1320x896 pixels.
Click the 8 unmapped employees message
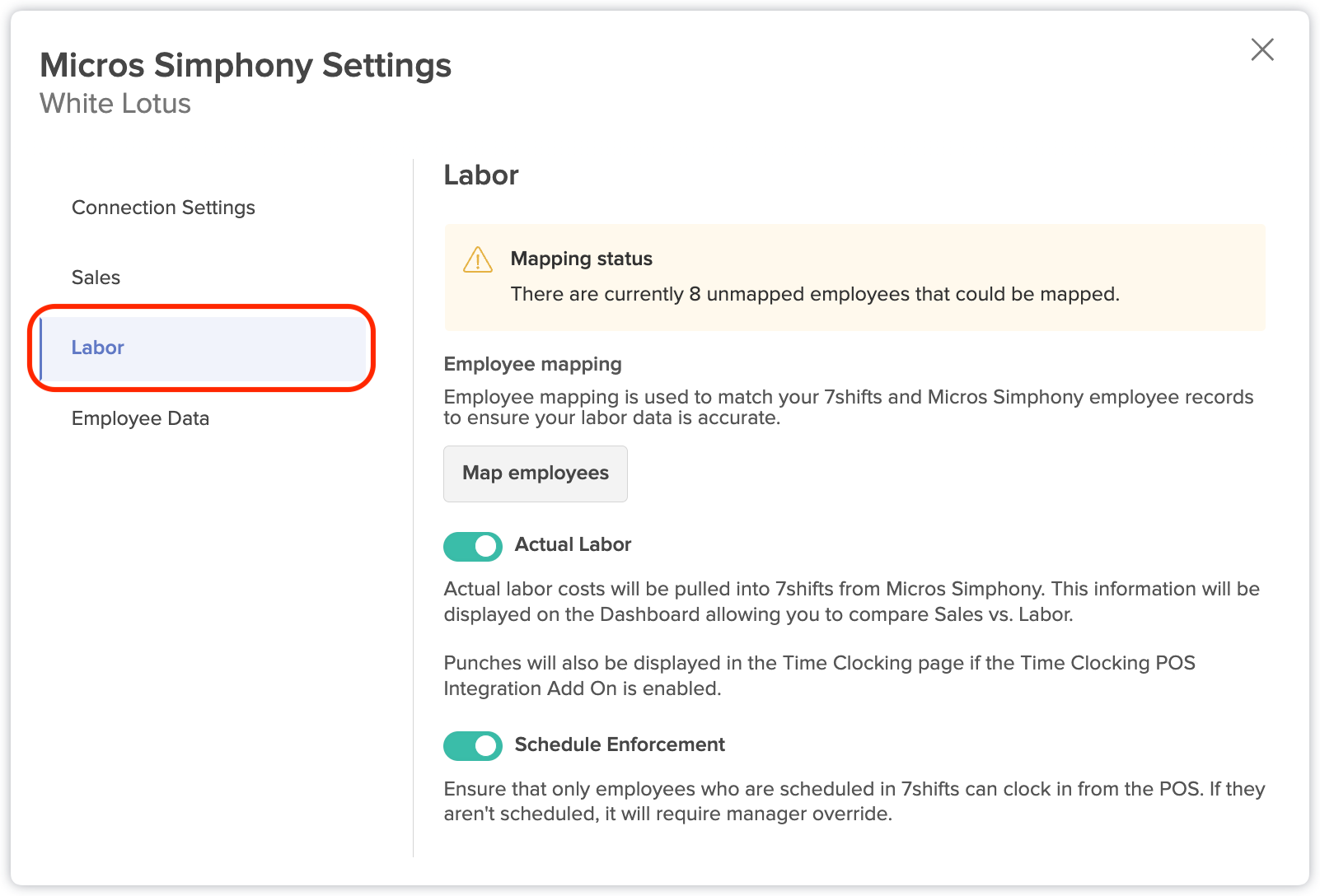(815, 294)
